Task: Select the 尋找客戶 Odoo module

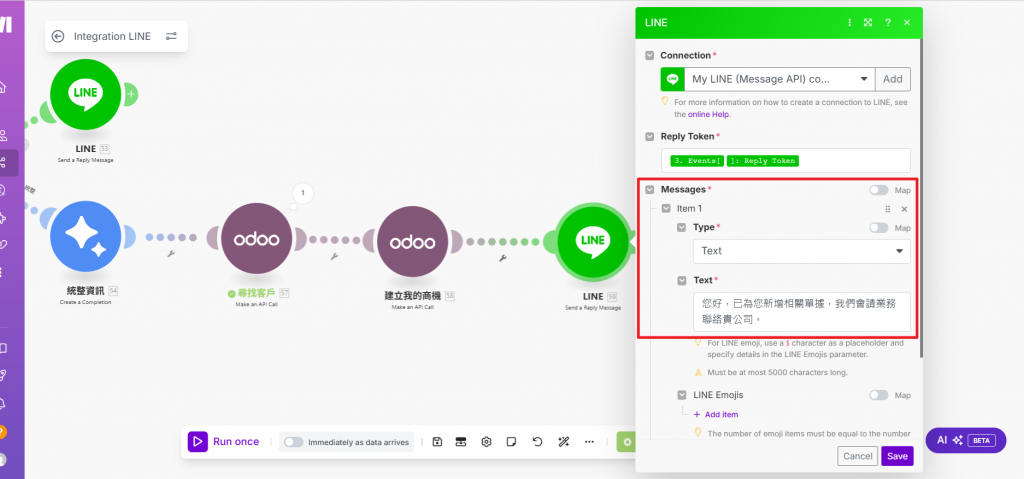Action: click(257, 240)
